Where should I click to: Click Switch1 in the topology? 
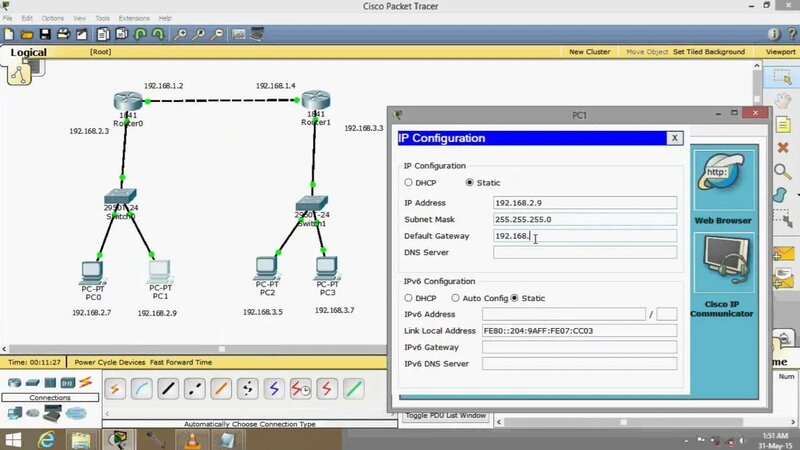[312, 204]
